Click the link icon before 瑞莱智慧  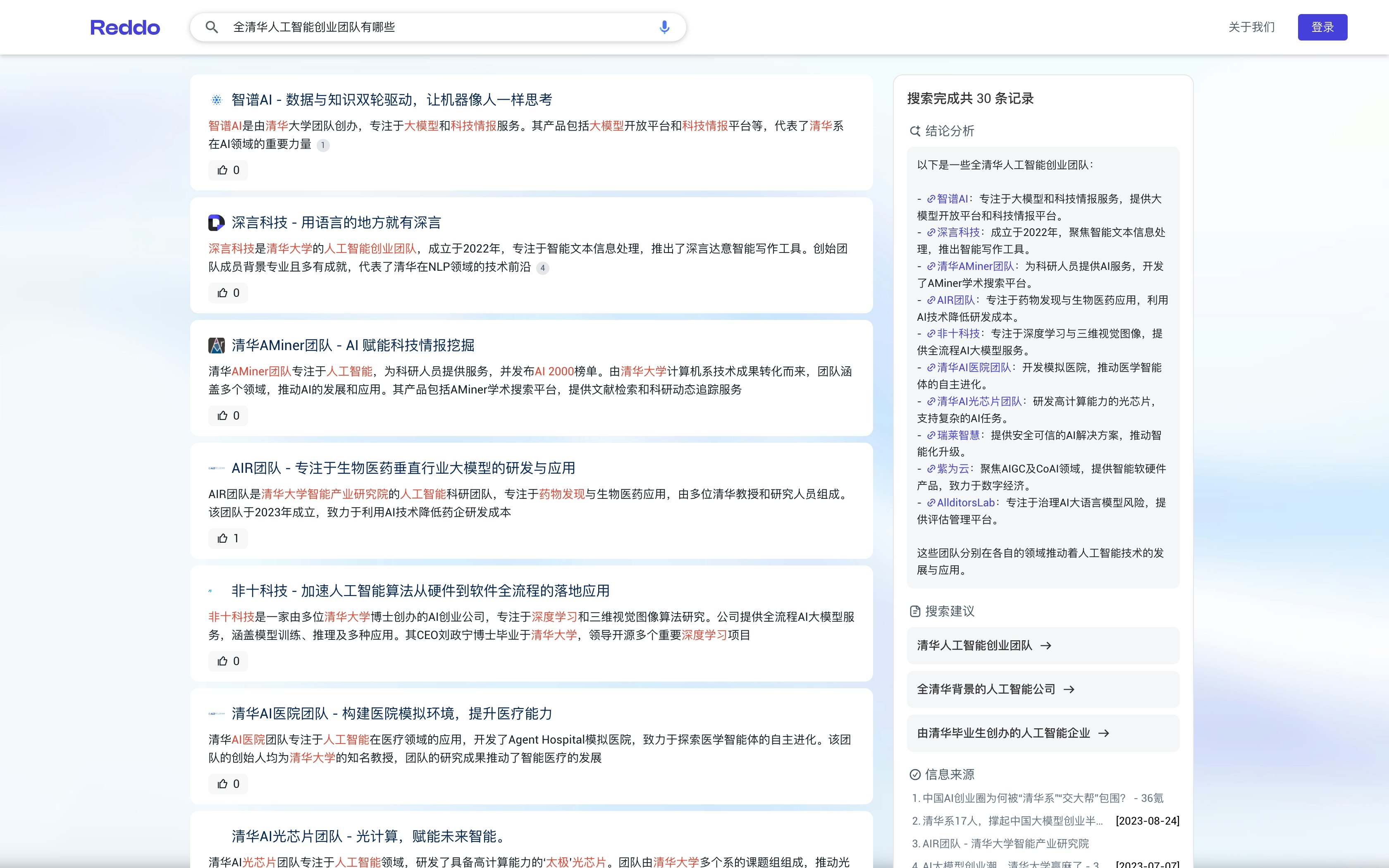[931, 435]
